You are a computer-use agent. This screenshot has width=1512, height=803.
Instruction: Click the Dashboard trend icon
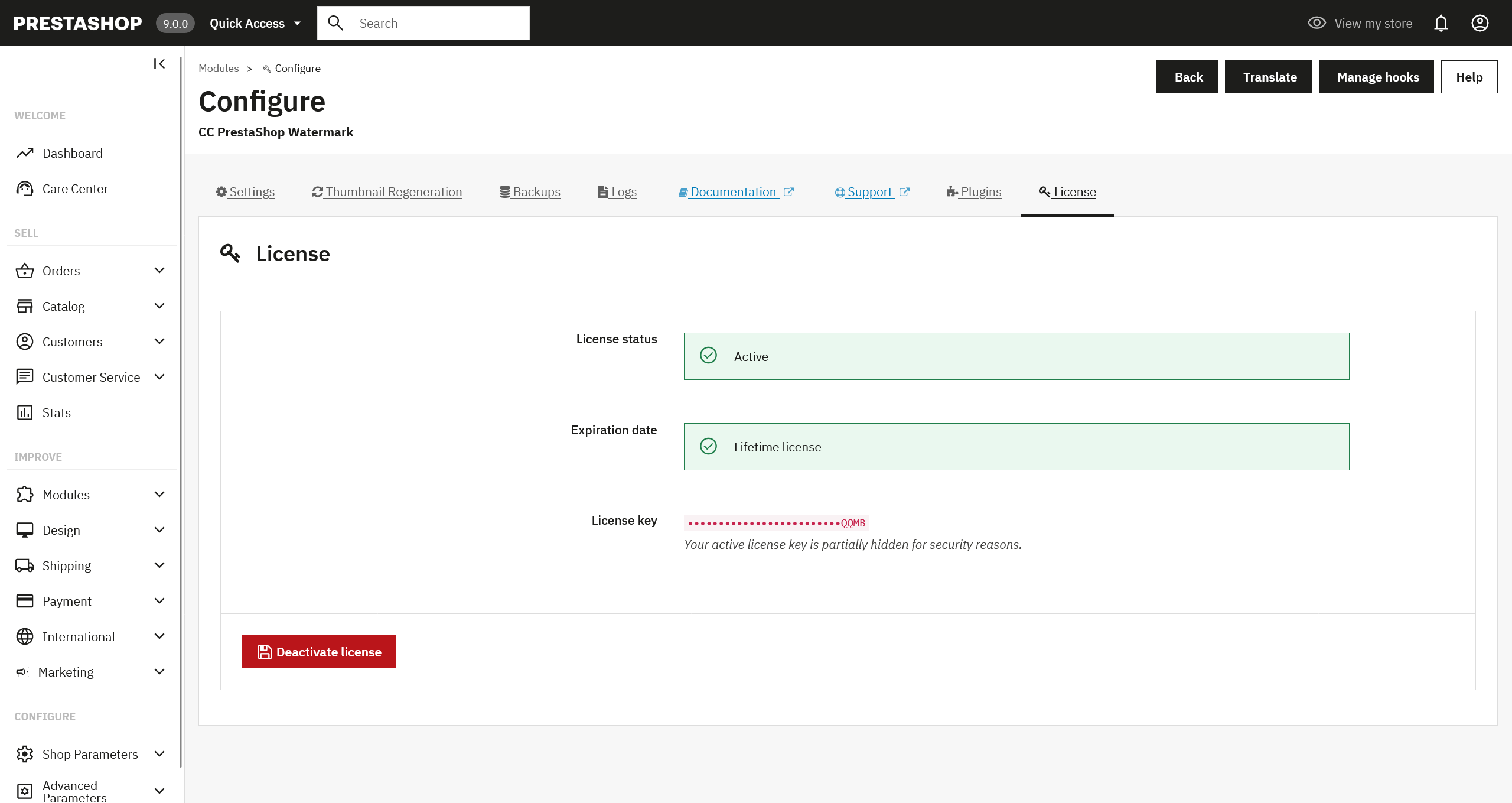coord(25,154)
